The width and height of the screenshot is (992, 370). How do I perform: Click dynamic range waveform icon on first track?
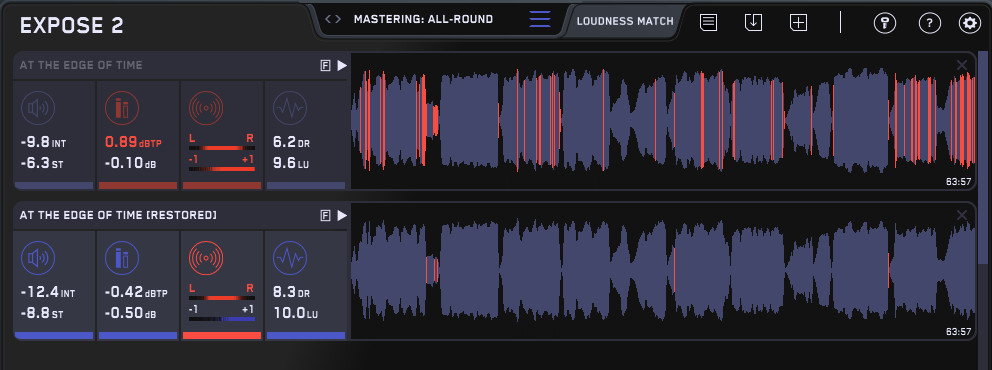(x=290, y=108)
